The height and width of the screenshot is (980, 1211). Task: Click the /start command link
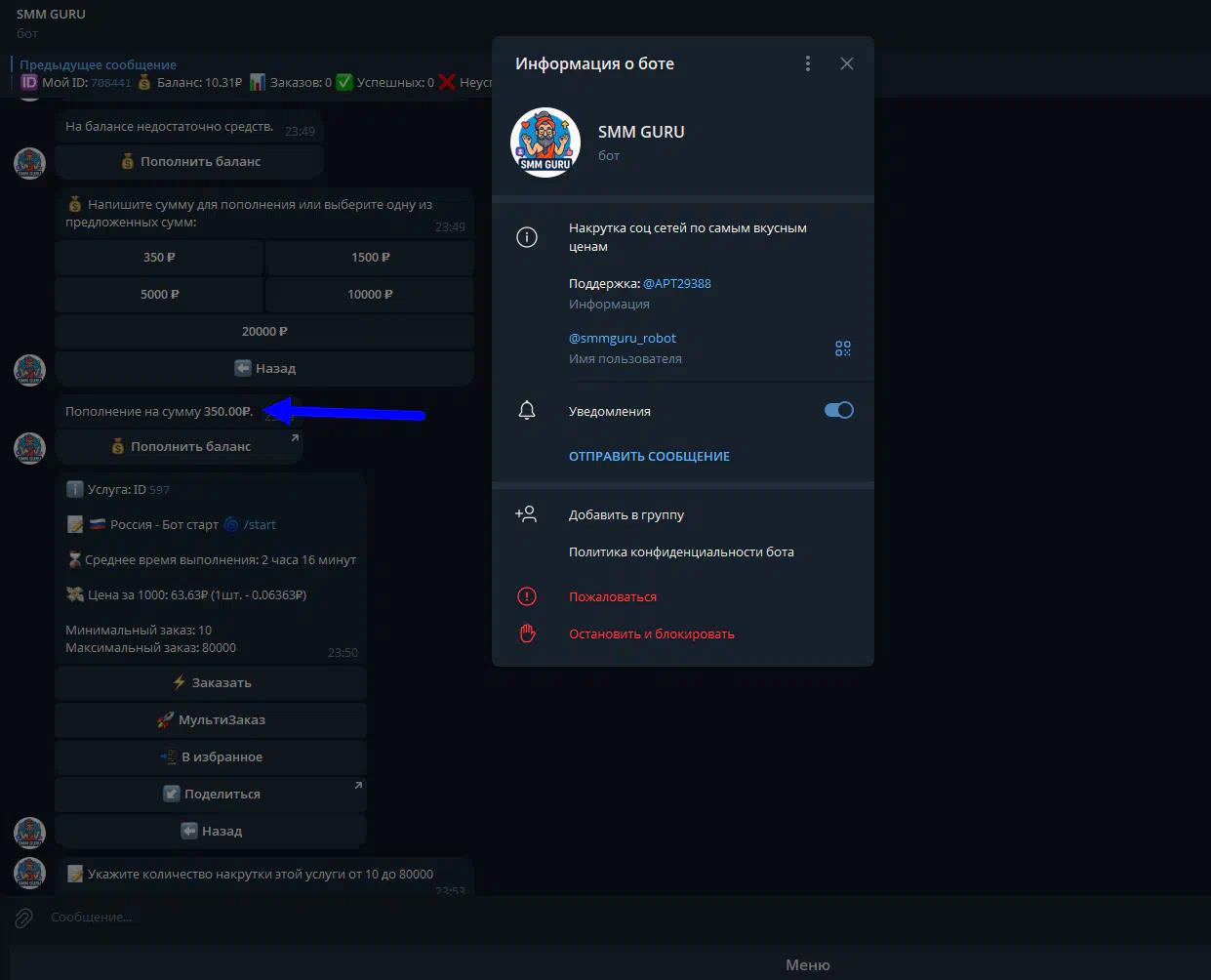point(260,524)
